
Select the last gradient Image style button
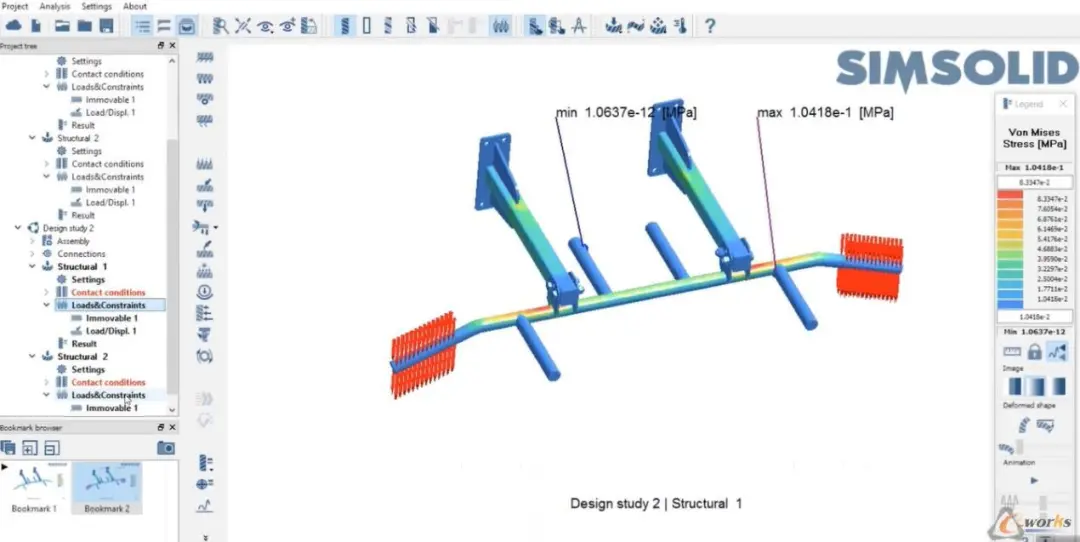click(x=1059, y=386)
